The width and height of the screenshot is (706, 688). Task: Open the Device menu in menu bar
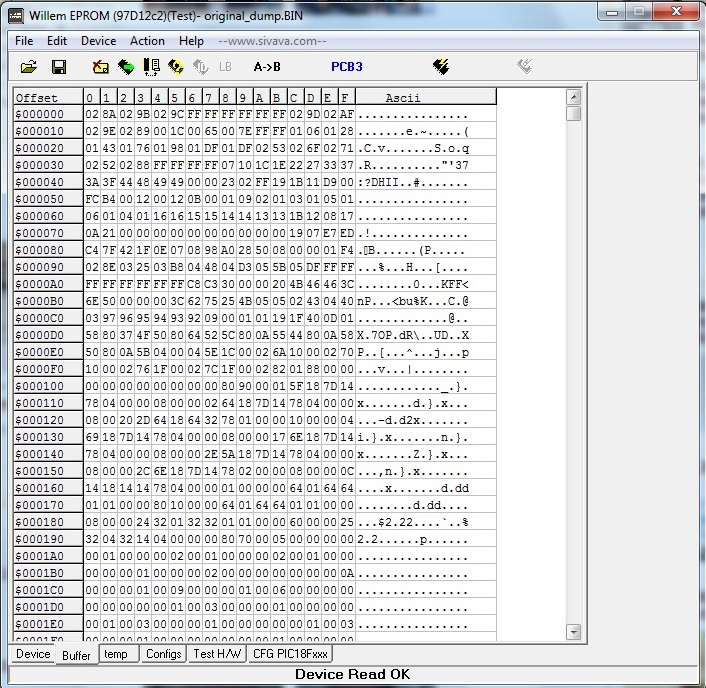[98, 41]
